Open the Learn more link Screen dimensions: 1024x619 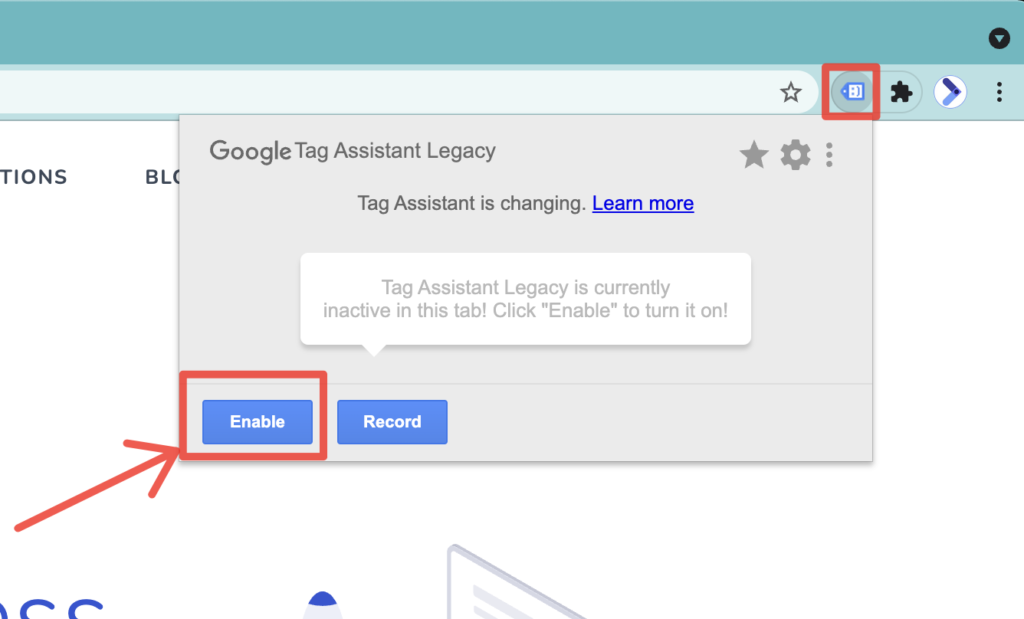tap(643, 203)
